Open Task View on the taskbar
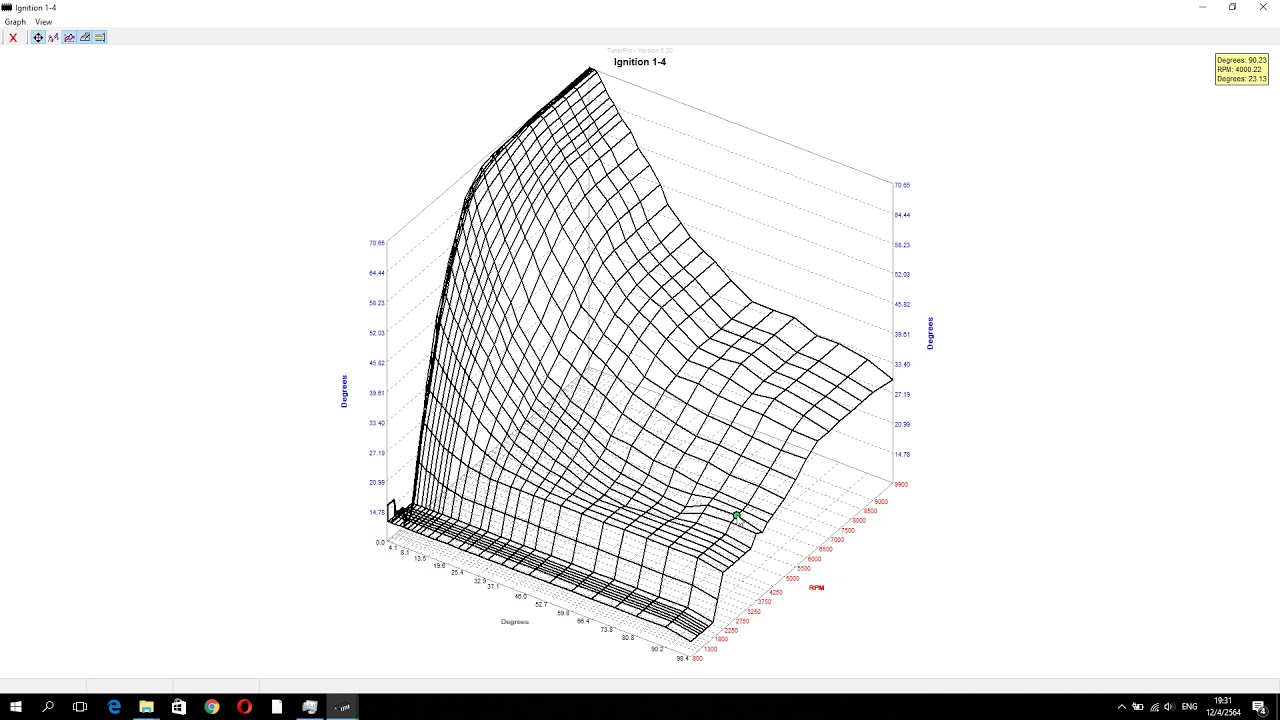 [80, 707]
